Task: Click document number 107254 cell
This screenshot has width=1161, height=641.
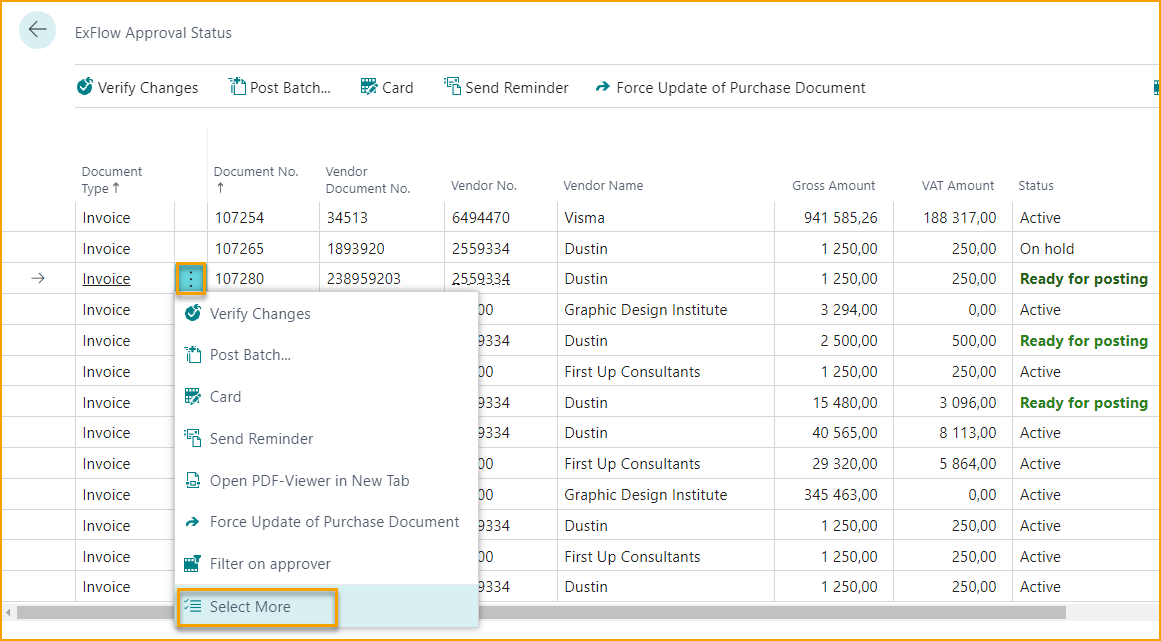Action: [239, 218]
